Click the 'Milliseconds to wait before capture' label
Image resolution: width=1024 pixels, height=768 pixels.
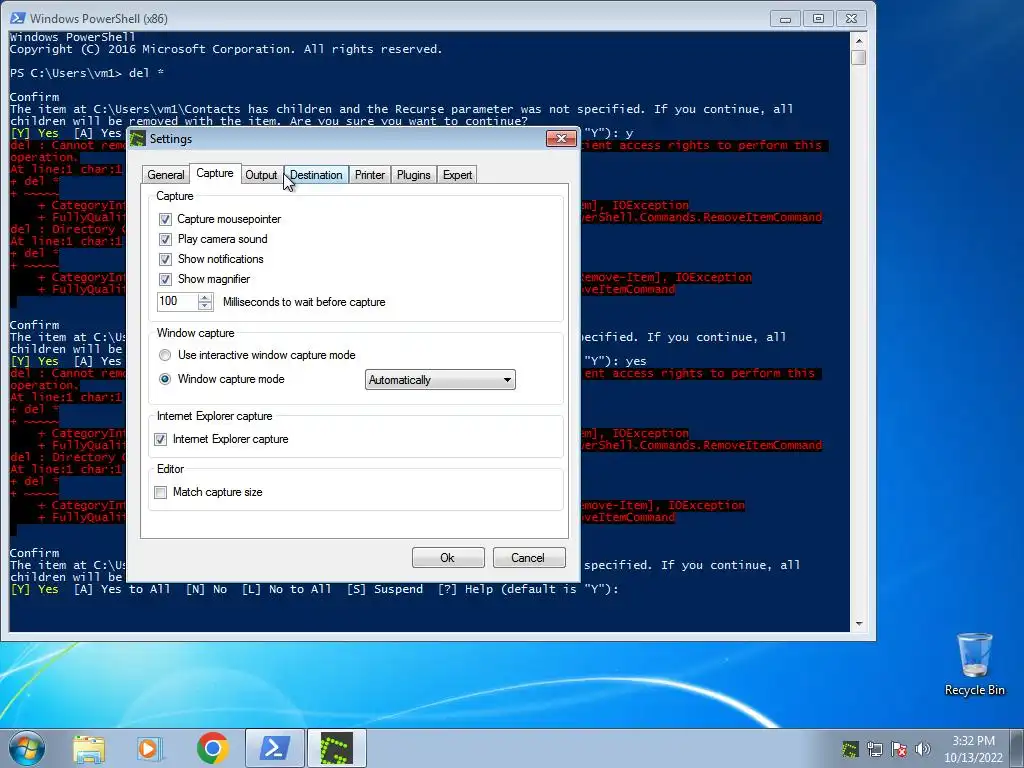(x=304, y=302)
